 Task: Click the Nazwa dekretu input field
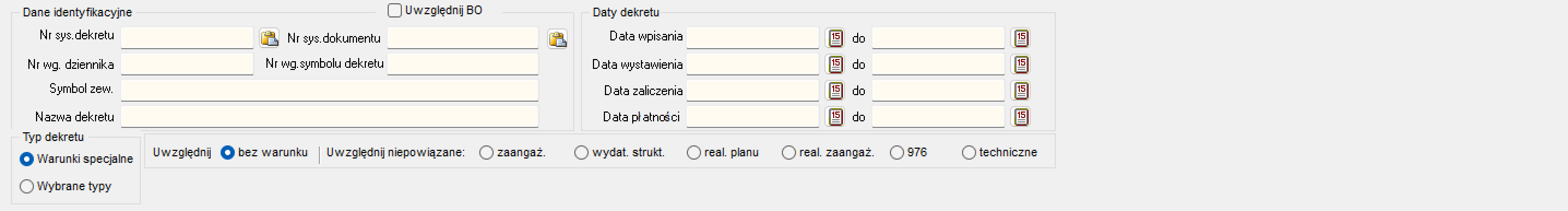[329, 116]
